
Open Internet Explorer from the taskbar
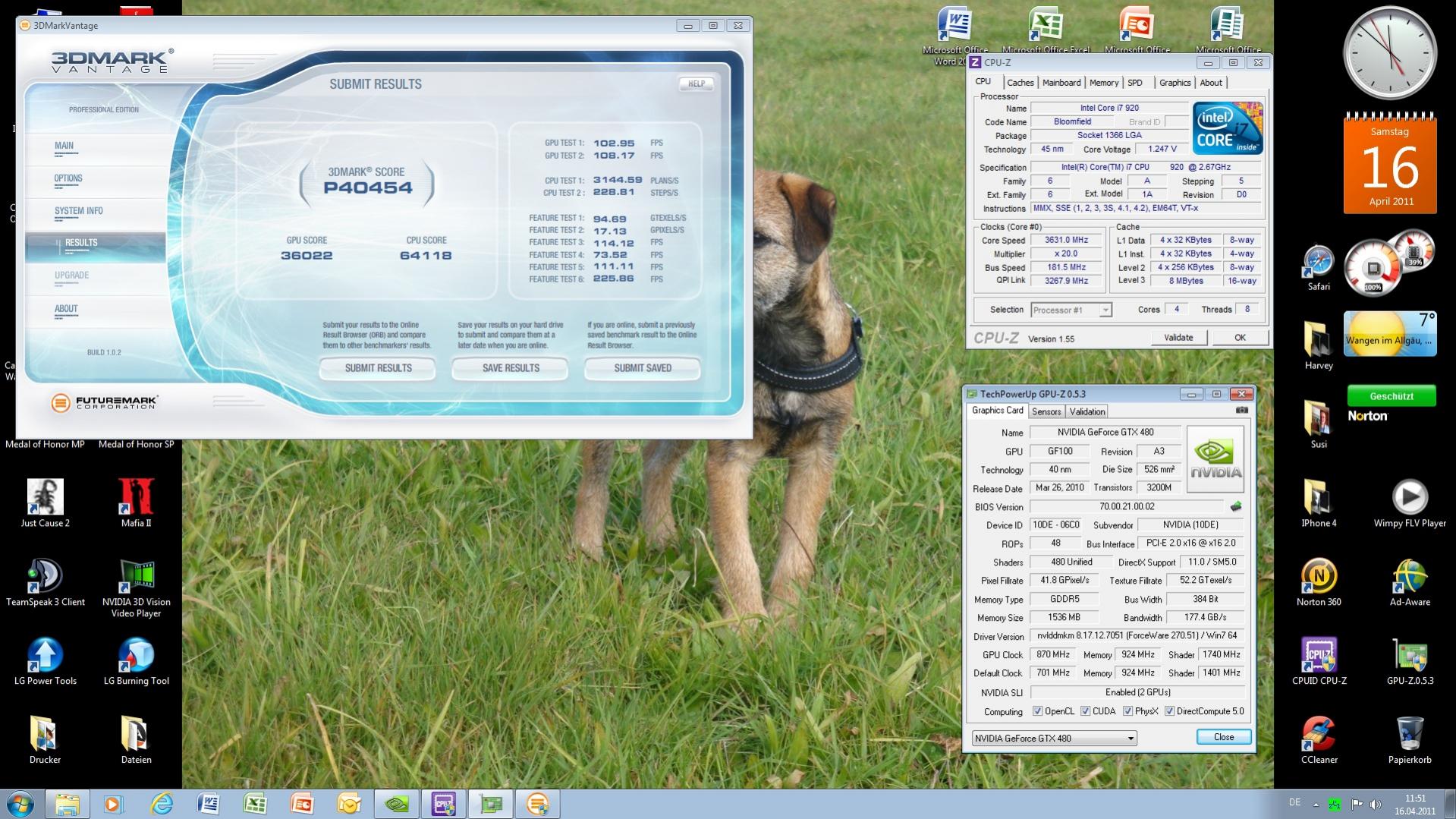161,803
